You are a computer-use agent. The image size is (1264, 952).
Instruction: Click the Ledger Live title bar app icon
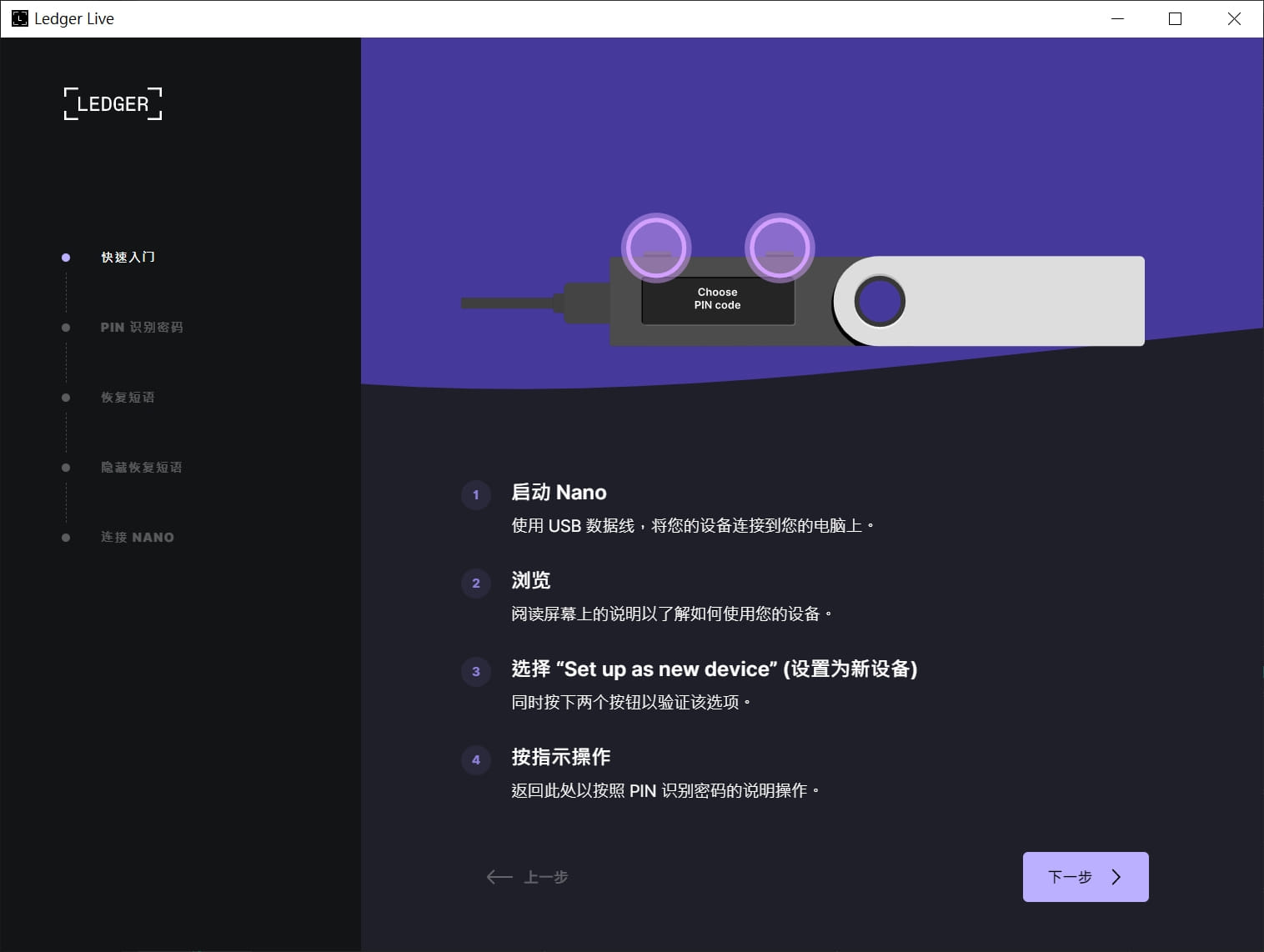(x=19, y=18)
